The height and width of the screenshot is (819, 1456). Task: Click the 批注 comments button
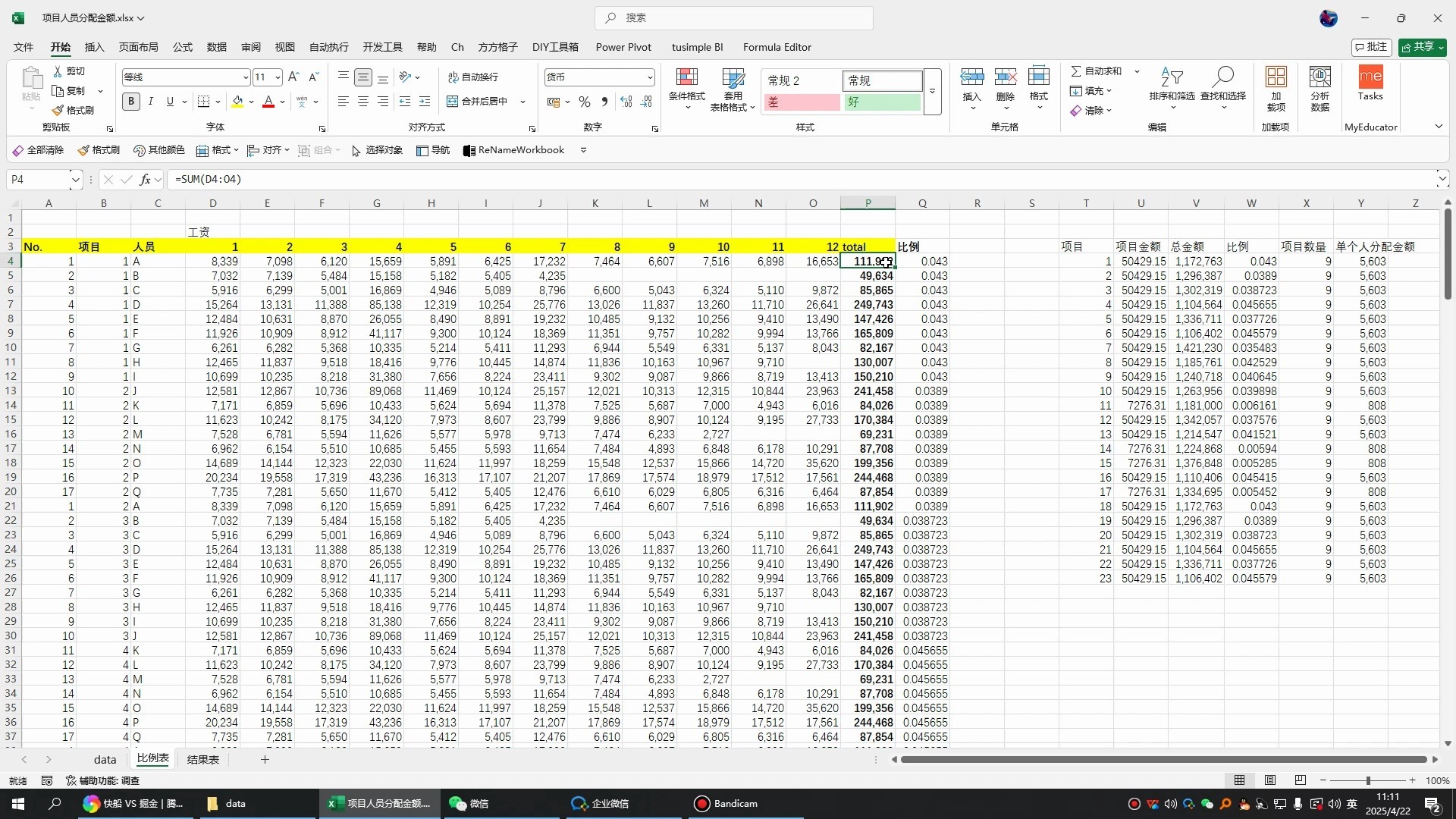click(x=1371, y=47)
